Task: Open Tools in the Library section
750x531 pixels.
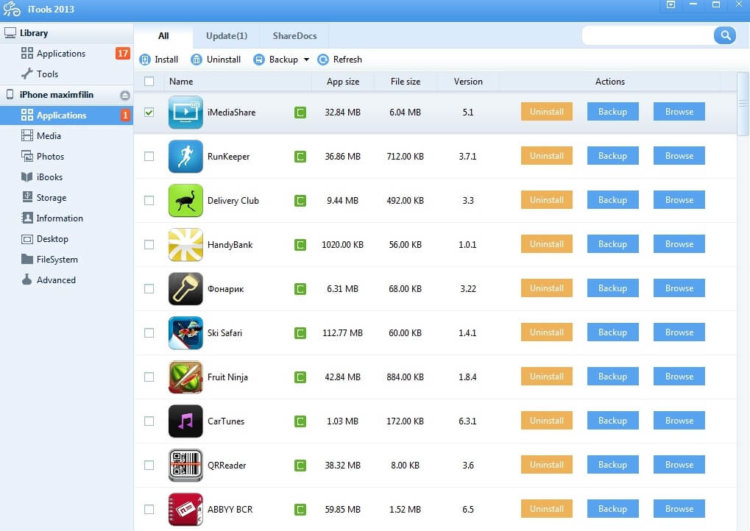Action: [x=66, y=74]
